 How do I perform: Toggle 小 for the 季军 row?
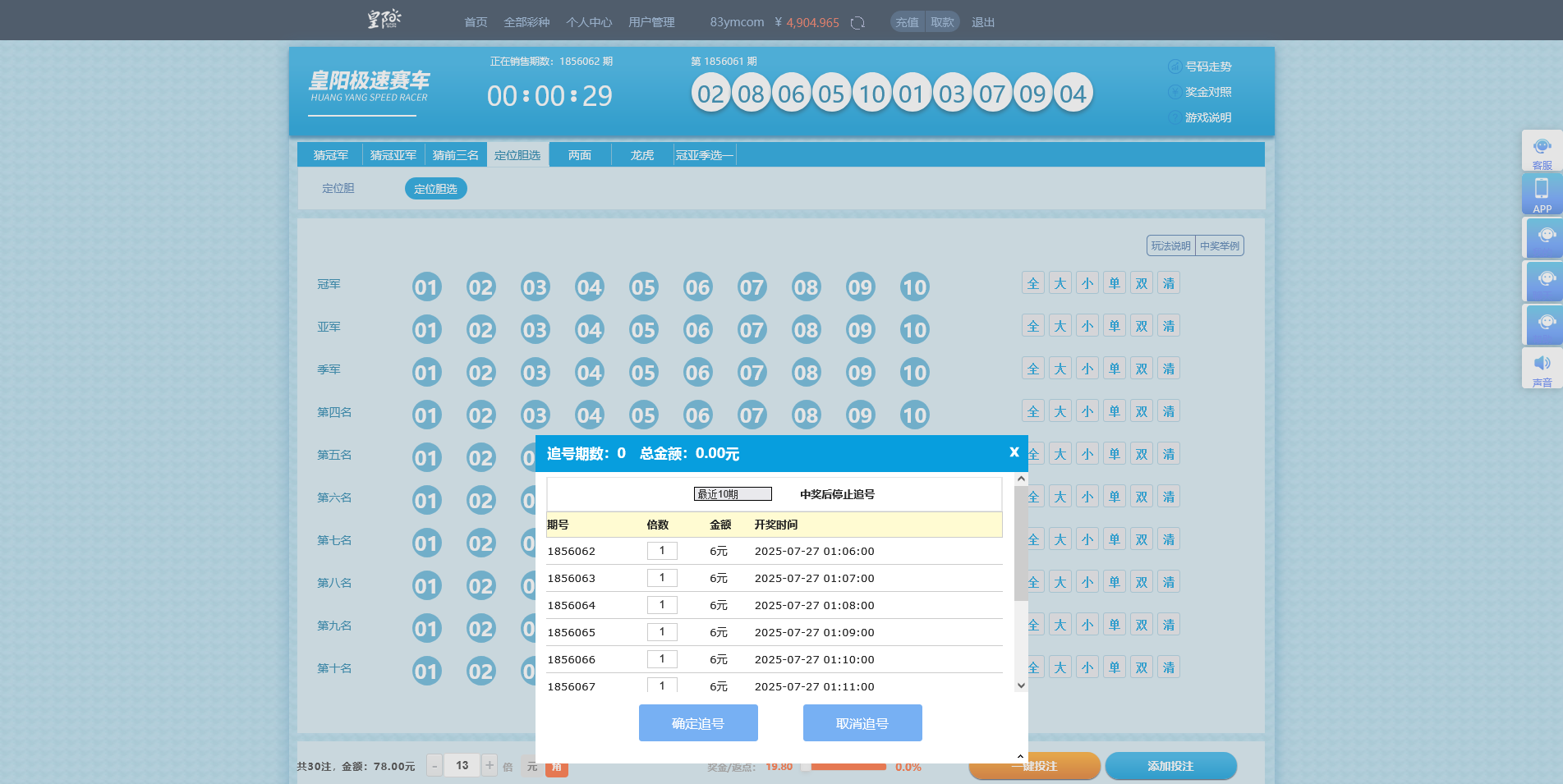click(1087, 369)
